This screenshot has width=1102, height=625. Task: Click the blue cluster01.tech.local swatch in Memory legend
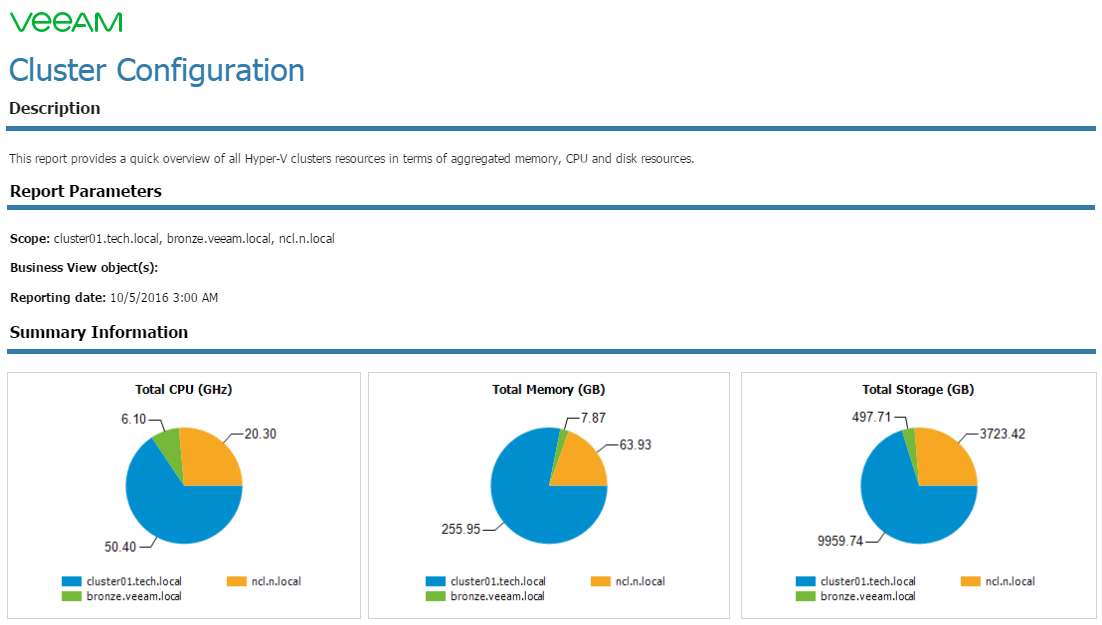coord(436,581)
